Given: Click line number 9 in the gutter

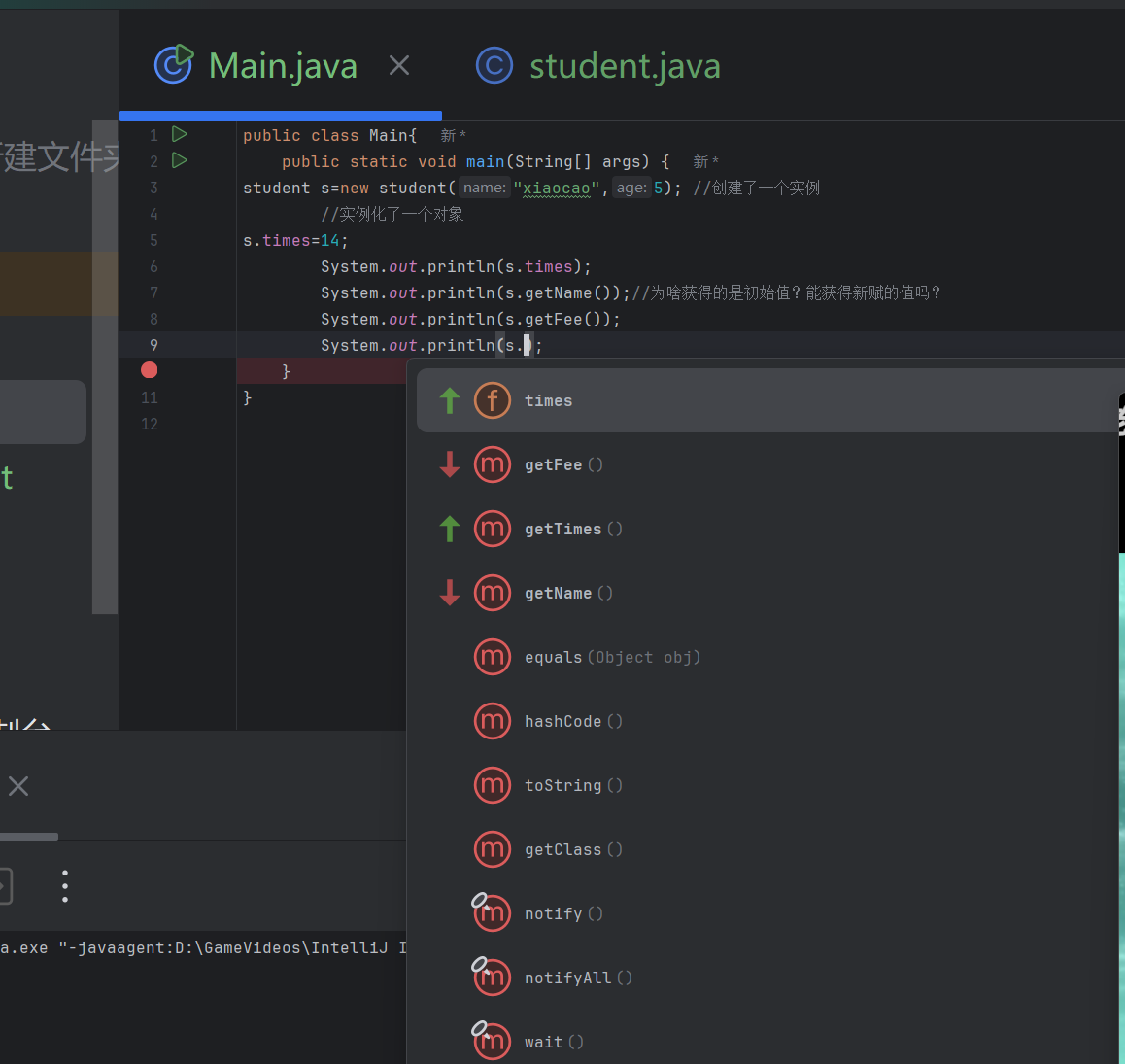Looking at the screenshot, I should pos(153,345).
